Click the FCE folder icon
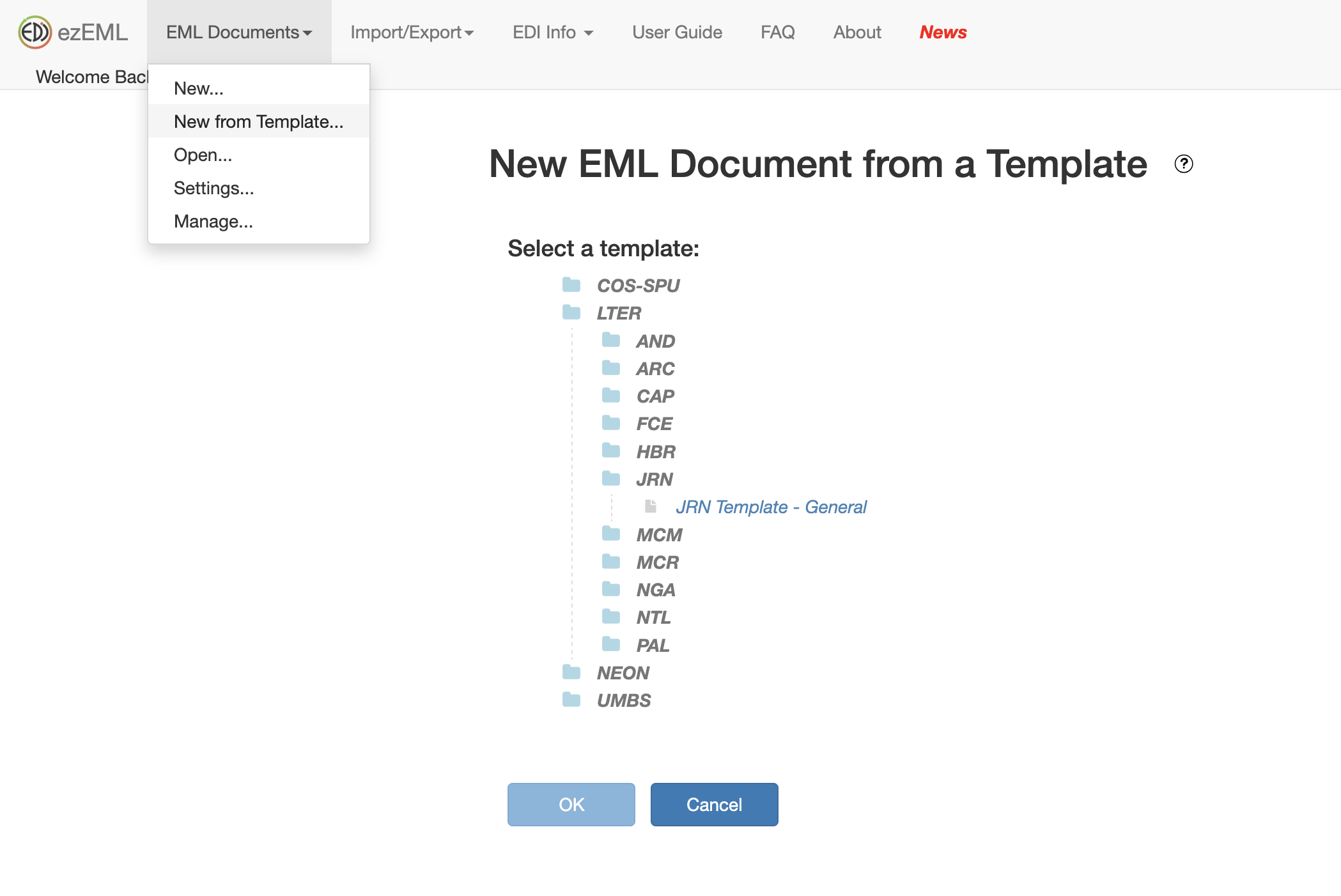This screenshot has height=896, width=1341. 611,423
